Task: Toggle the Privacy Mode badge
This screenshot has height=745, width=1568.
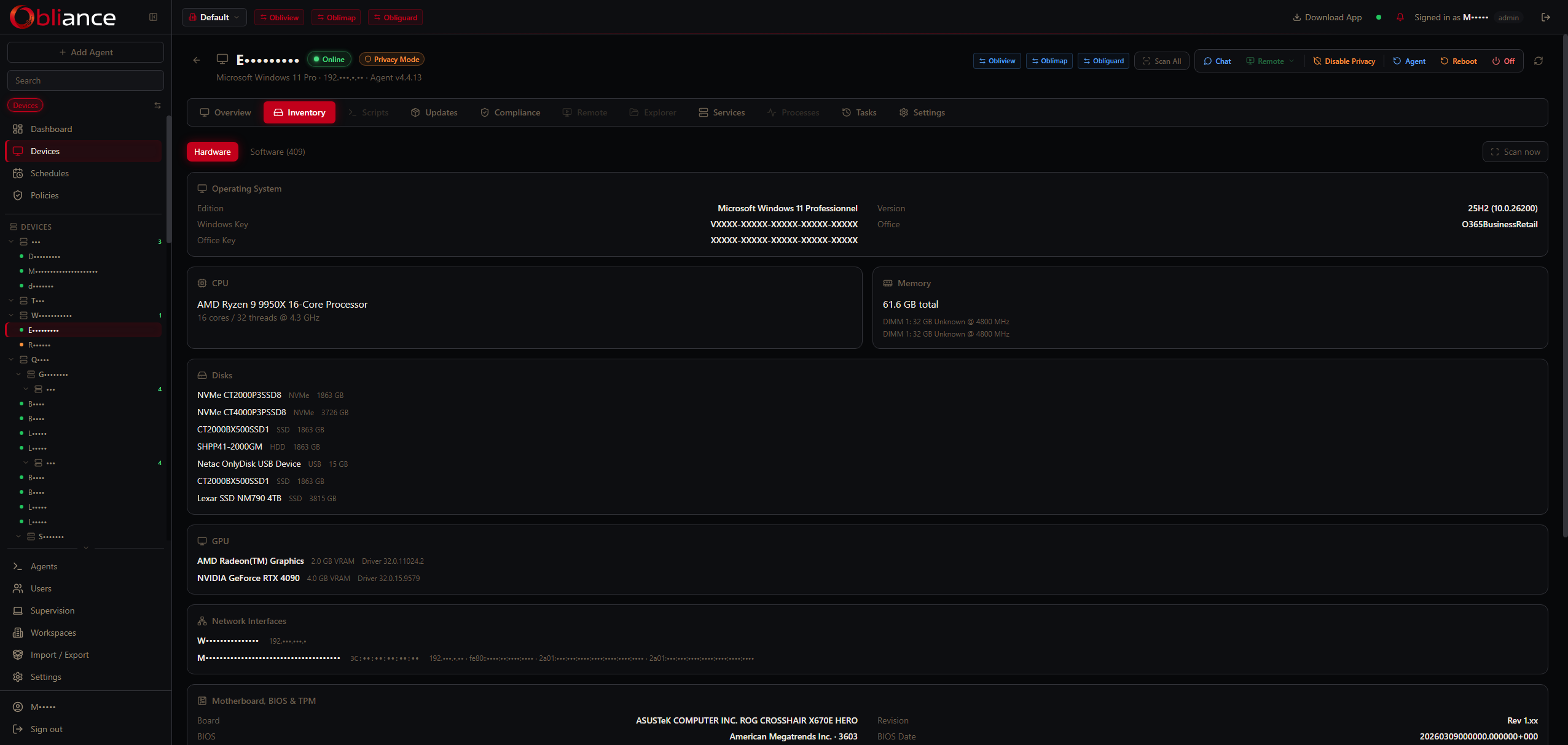Action: click(x=391, y=59)
